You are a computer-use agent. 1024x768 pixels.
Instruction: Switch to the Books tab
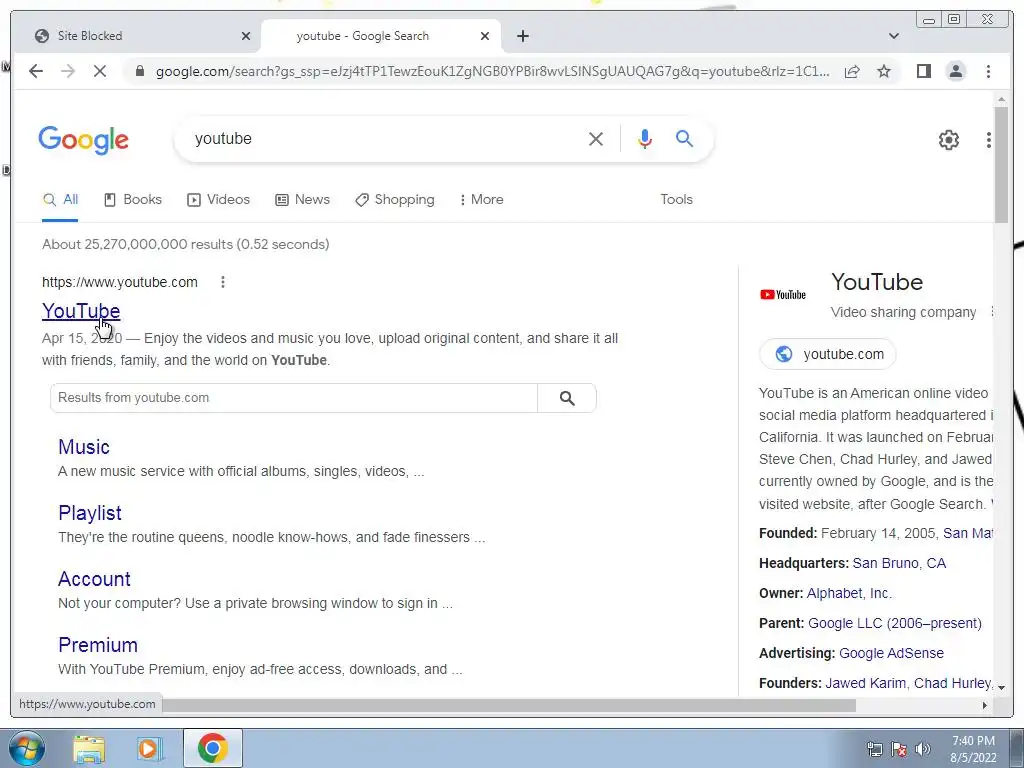coord(133,200)
